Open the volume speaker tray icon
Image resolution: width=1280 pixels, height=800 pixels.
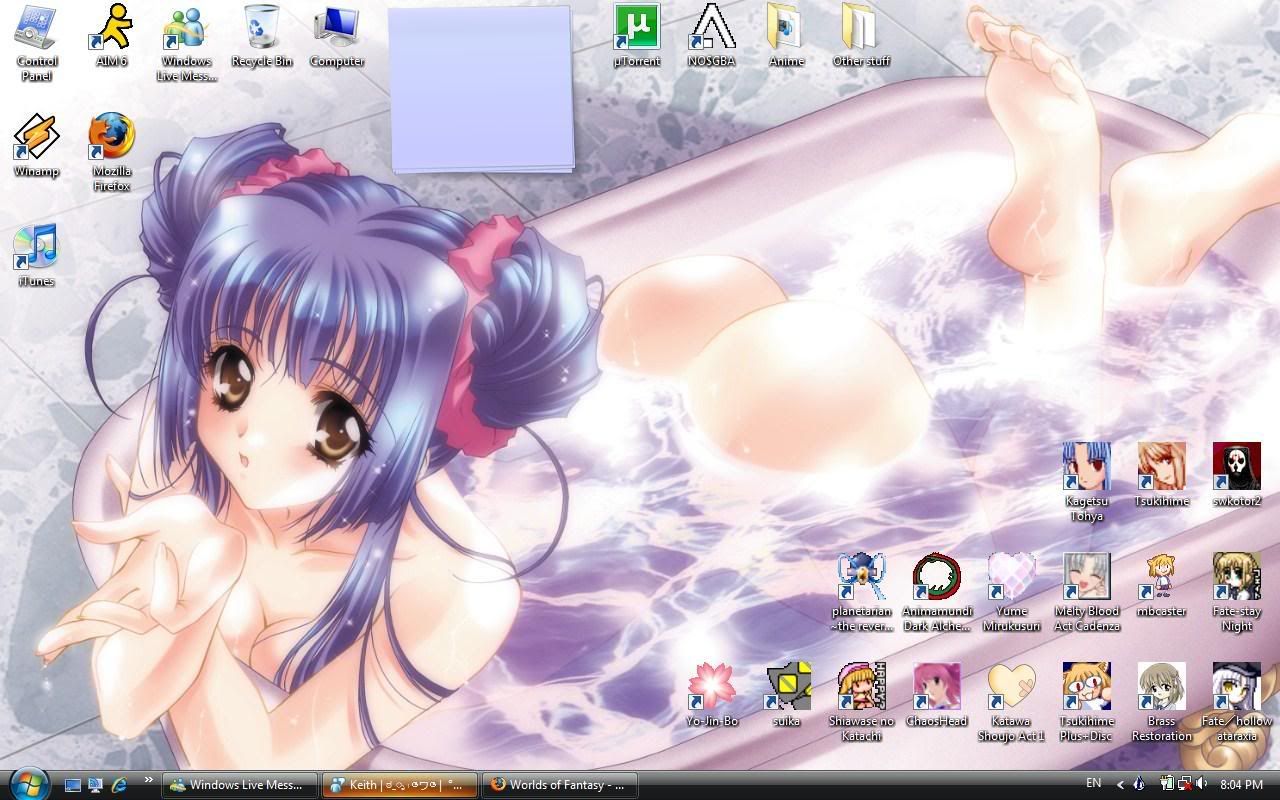[1201, 784]
